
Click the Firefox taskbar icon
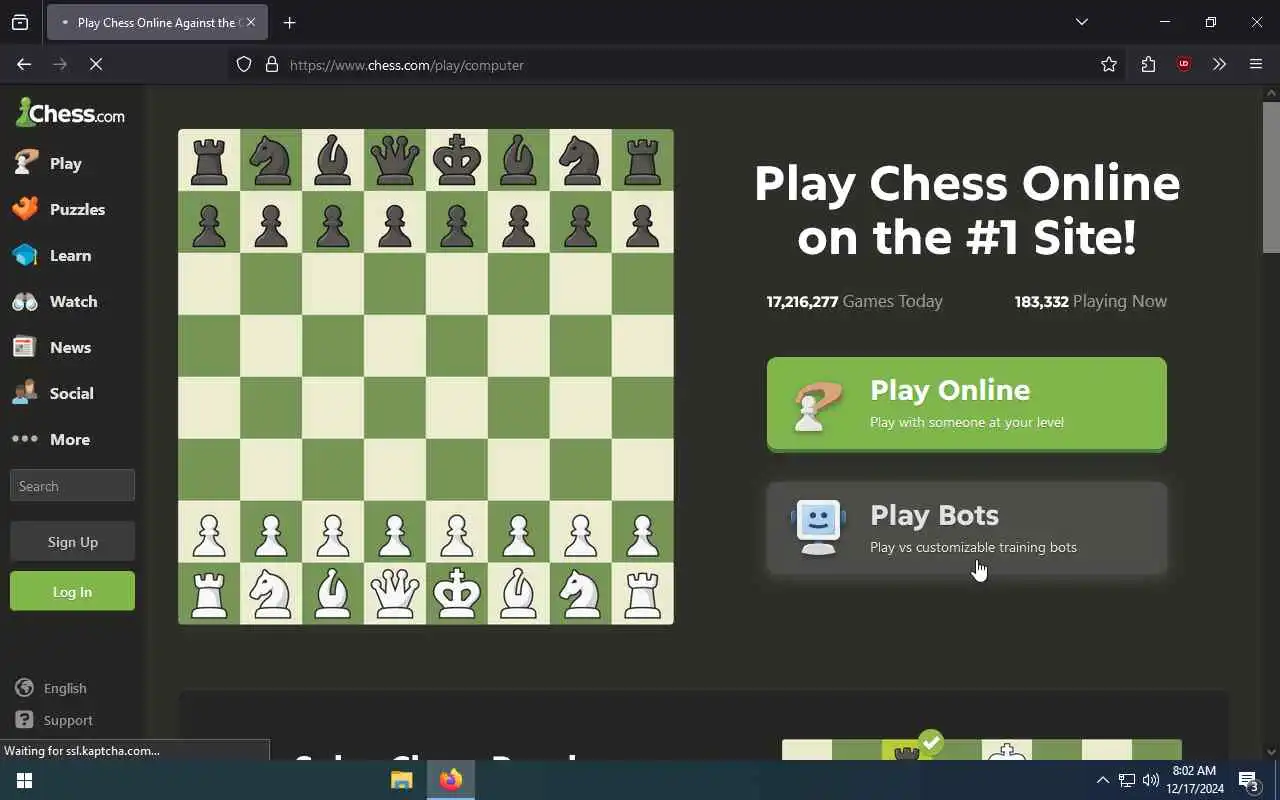[x=451, y=780]
